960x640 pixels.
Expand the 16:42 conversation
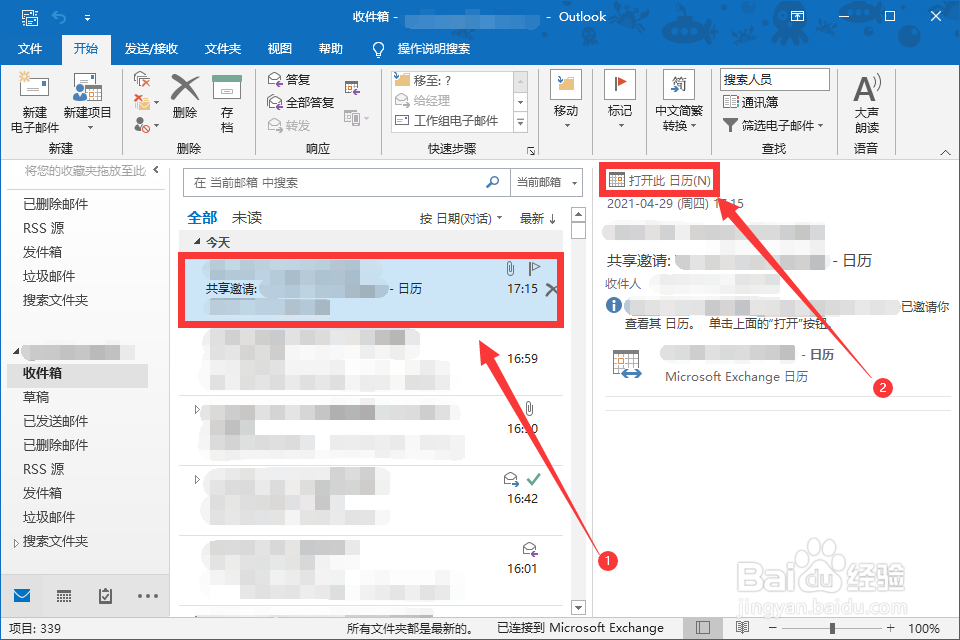click(x=197, y=479)
